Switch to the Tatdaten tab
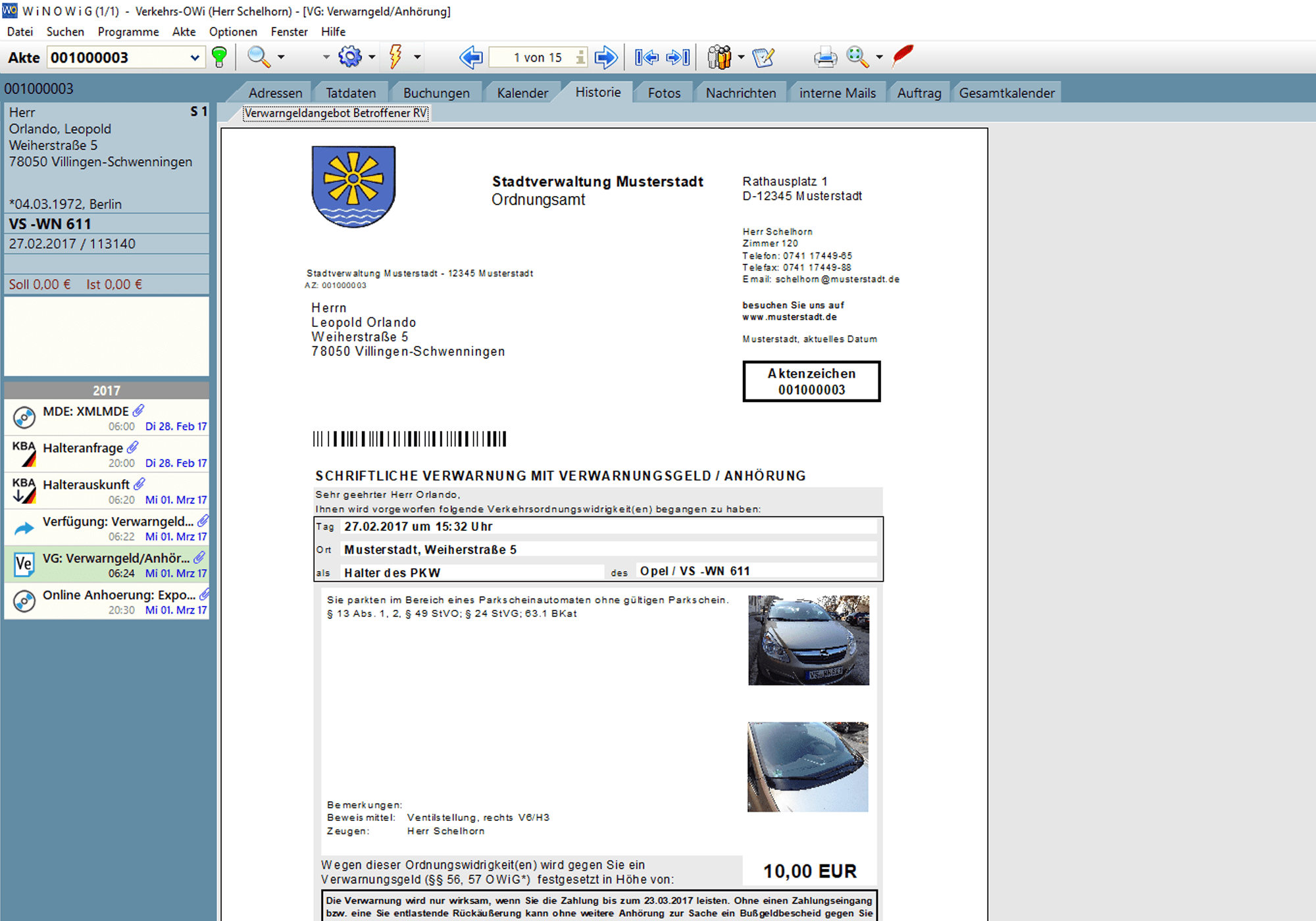This screenshot has width=1316, height=921. point(351,93)
